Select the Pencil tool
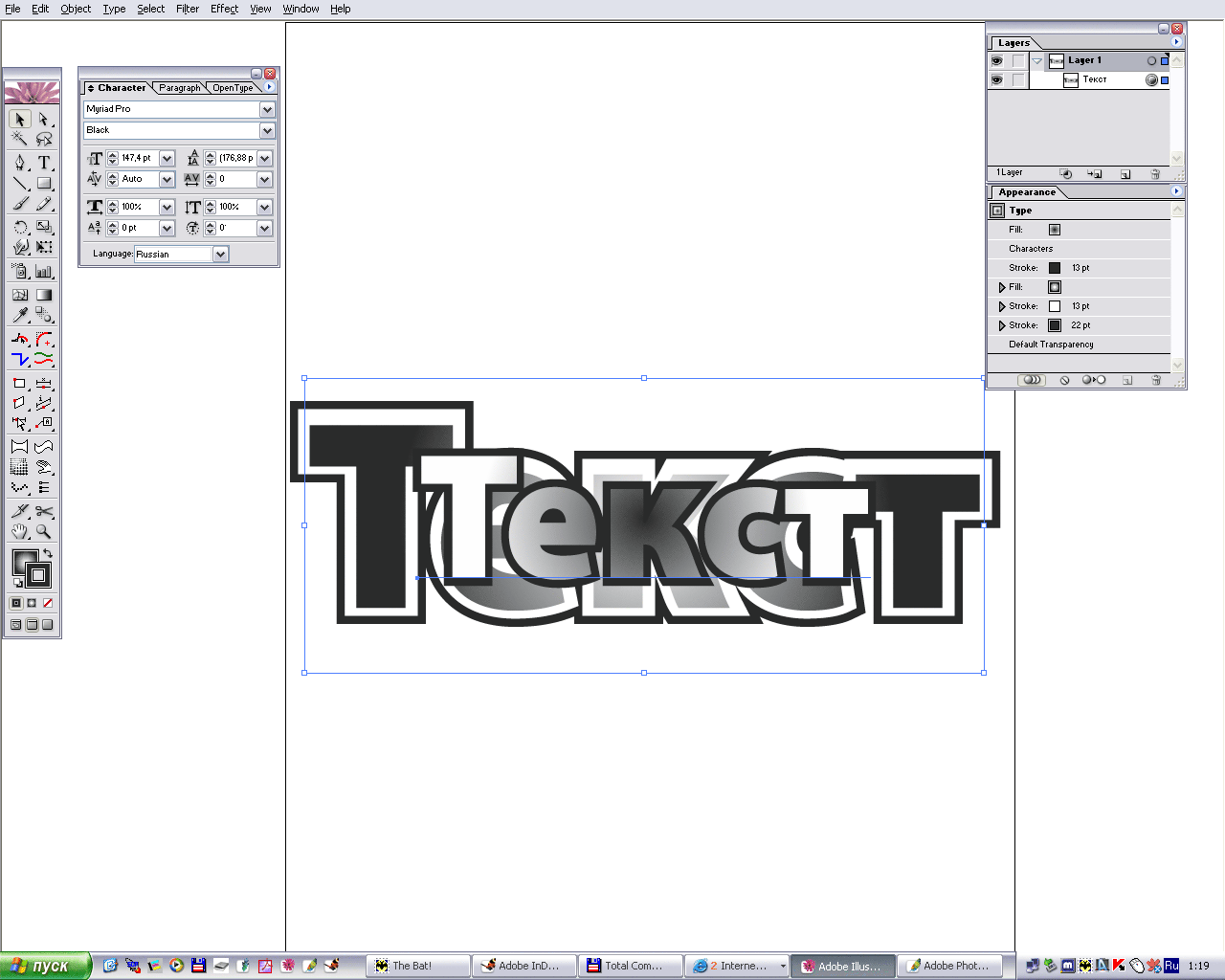This screenshot has height=980, width=1225. tap(44, 204)
